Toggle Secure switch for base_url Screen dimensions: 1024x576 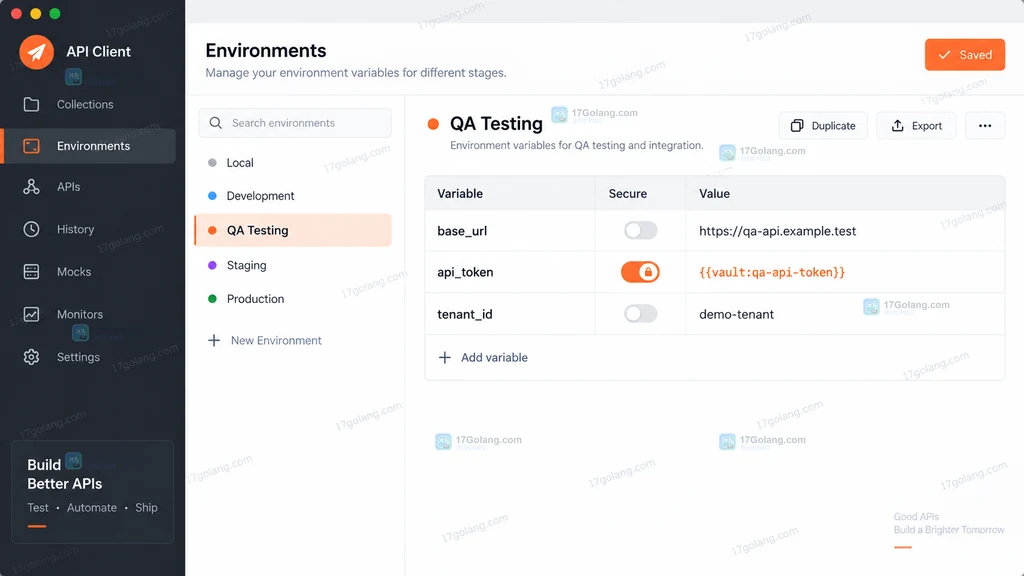(x=641, y=230)
